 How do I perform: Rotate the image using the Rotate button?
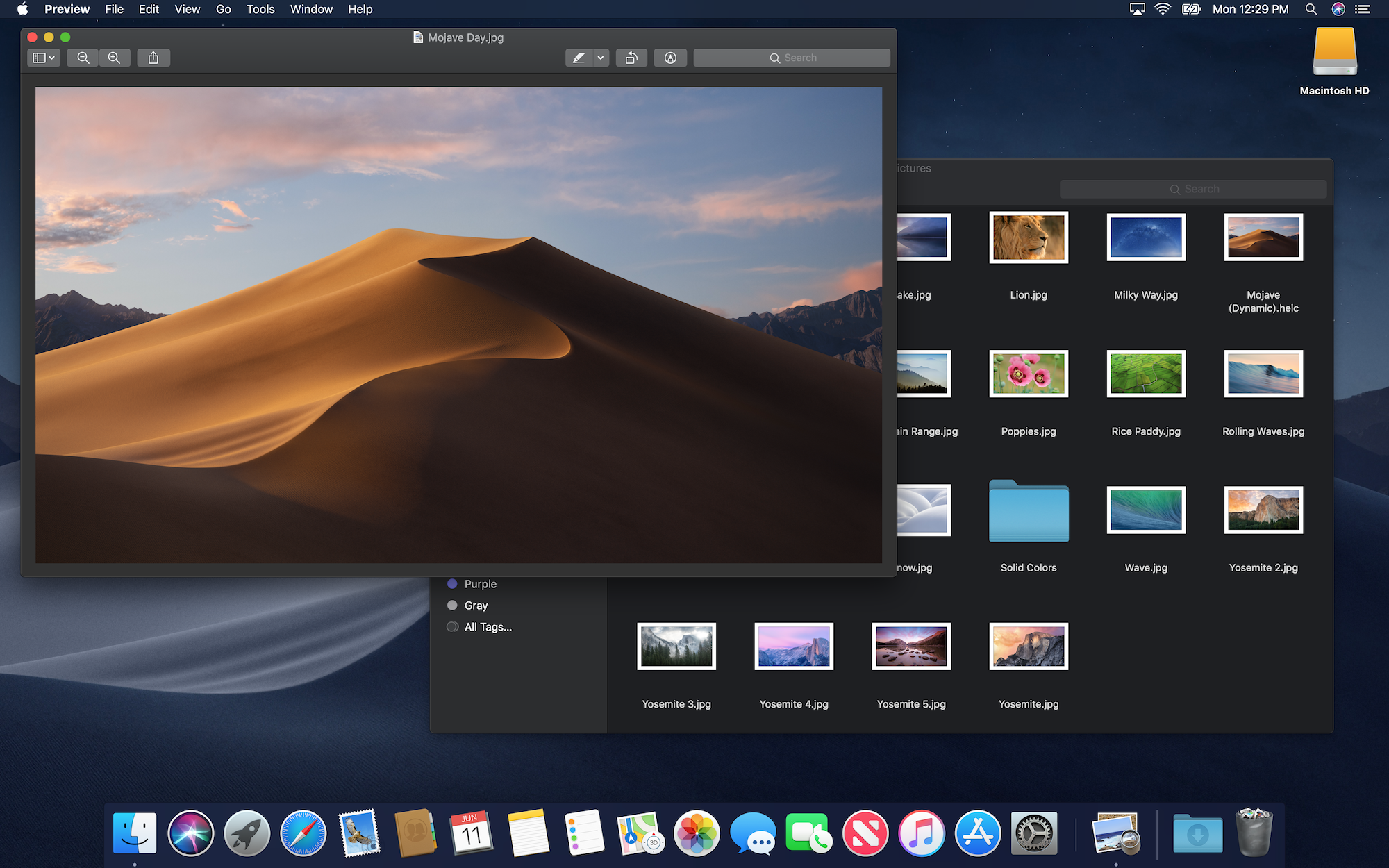631,58
